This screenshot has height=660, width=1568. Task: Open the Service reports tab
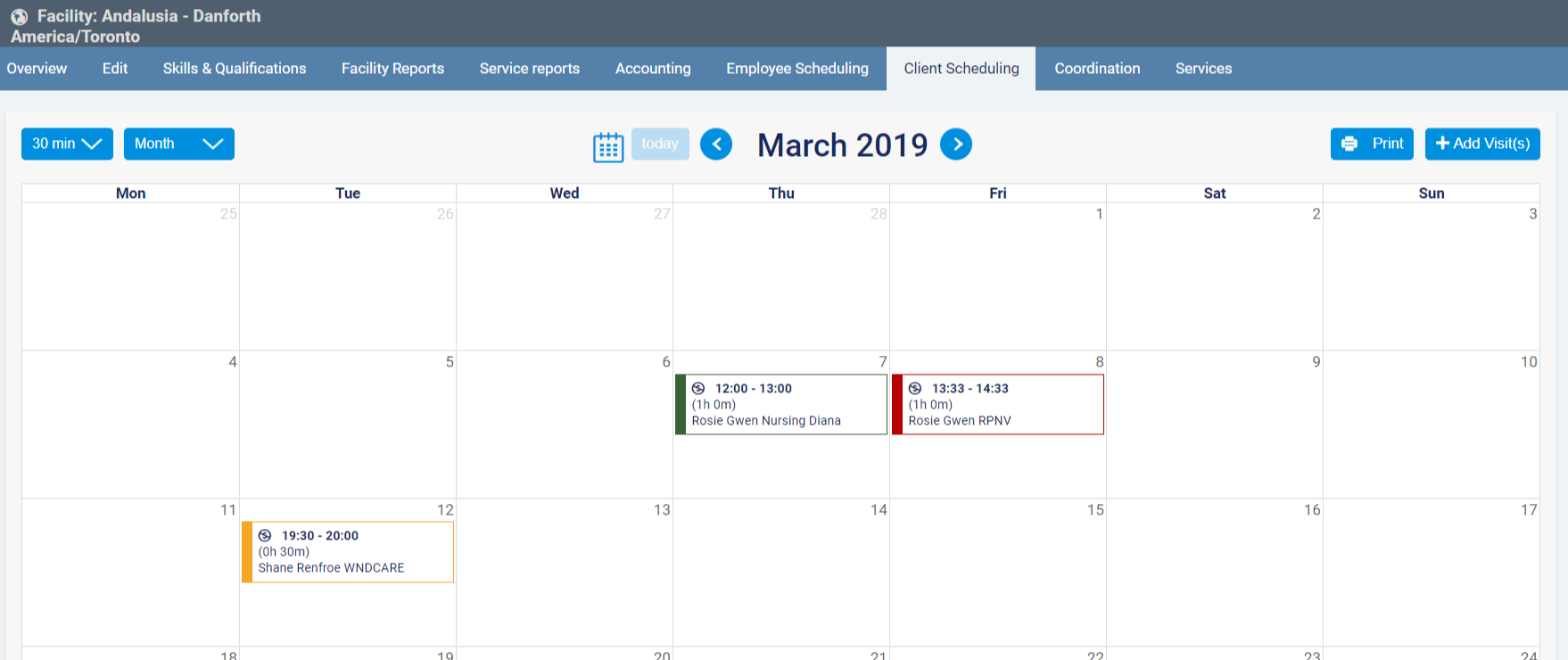(x=530, y=69)
